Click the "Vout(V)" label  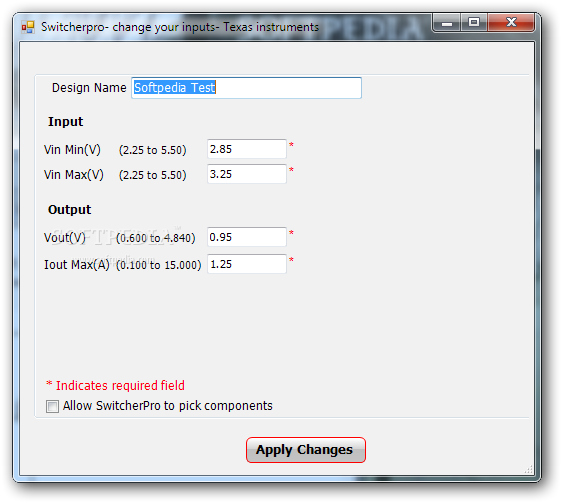pos(65,238)
